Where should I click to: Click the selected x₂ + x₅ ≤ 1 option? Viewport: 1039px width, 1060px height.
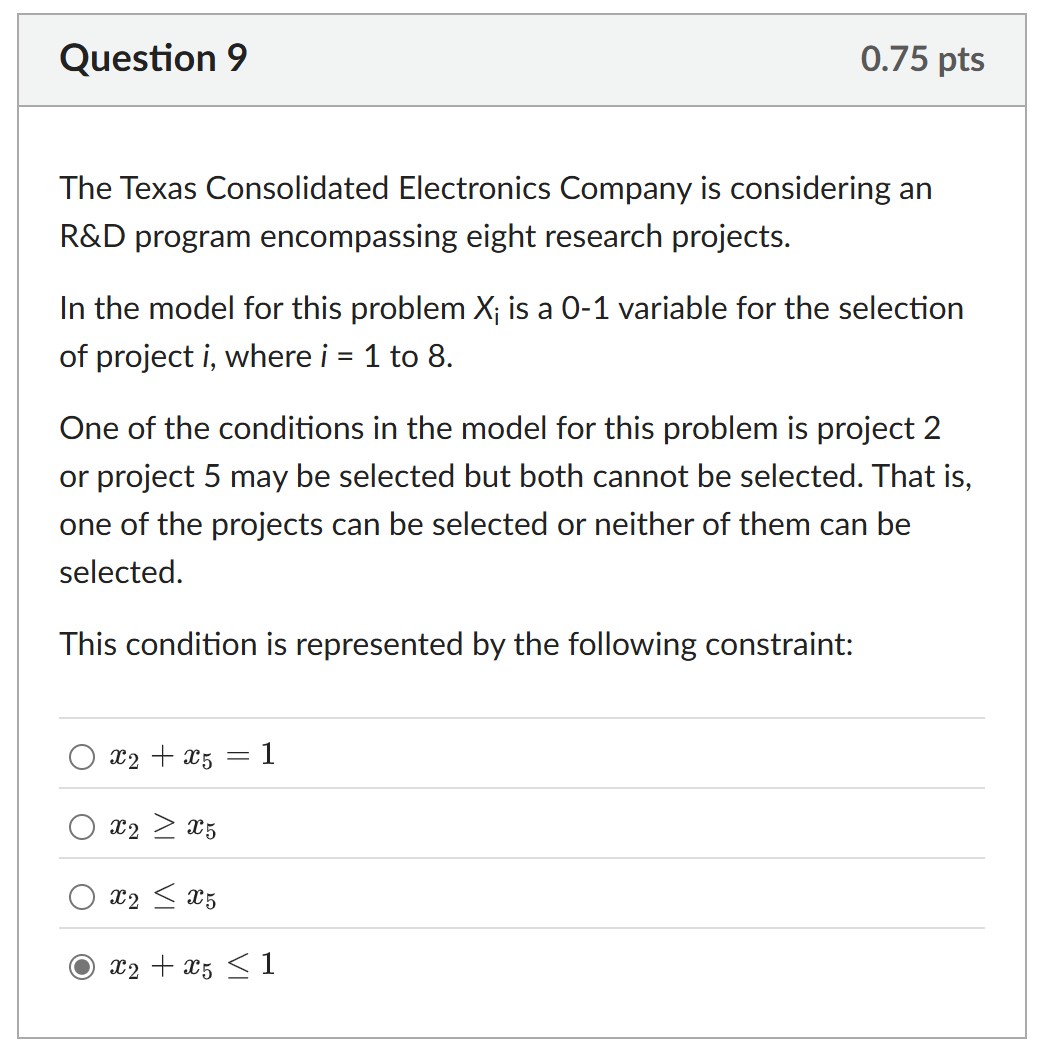pyautogui.click(x=82, y=968)
